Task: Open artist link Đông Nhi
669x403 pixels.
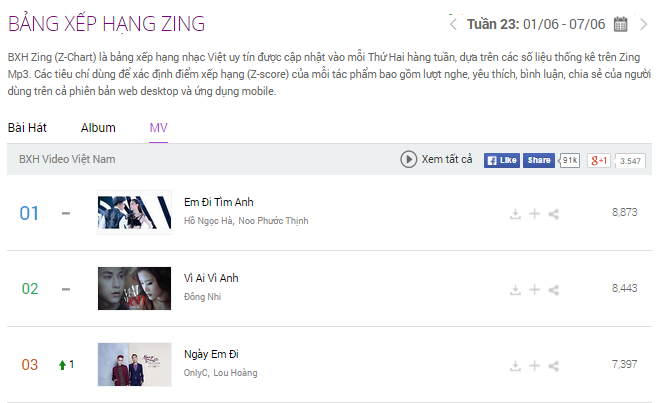Action: (x=203, y=297)
